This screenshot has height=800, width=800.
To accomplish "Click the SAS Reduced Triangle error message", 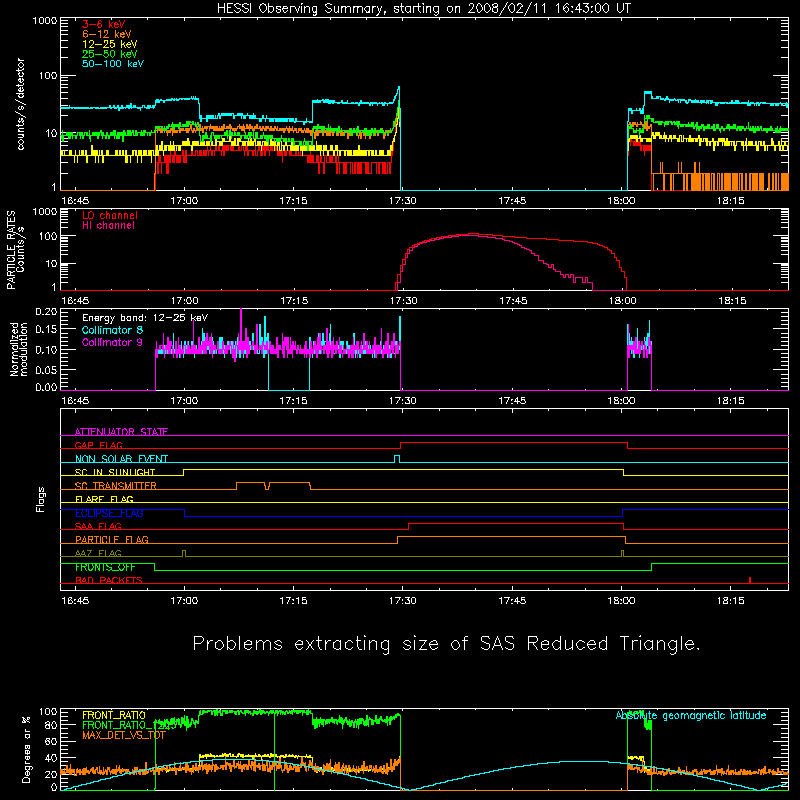I will (446, 644).
